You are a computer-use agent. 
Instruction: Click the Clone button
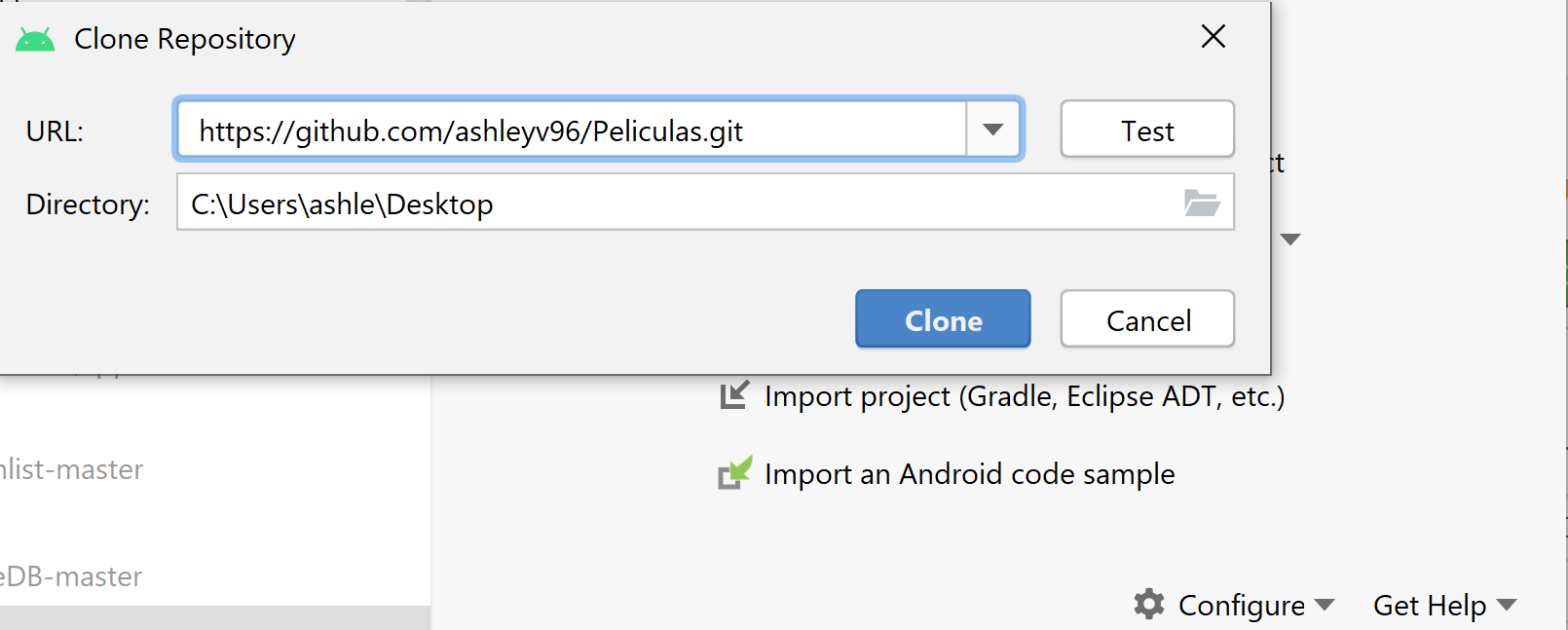942,318
